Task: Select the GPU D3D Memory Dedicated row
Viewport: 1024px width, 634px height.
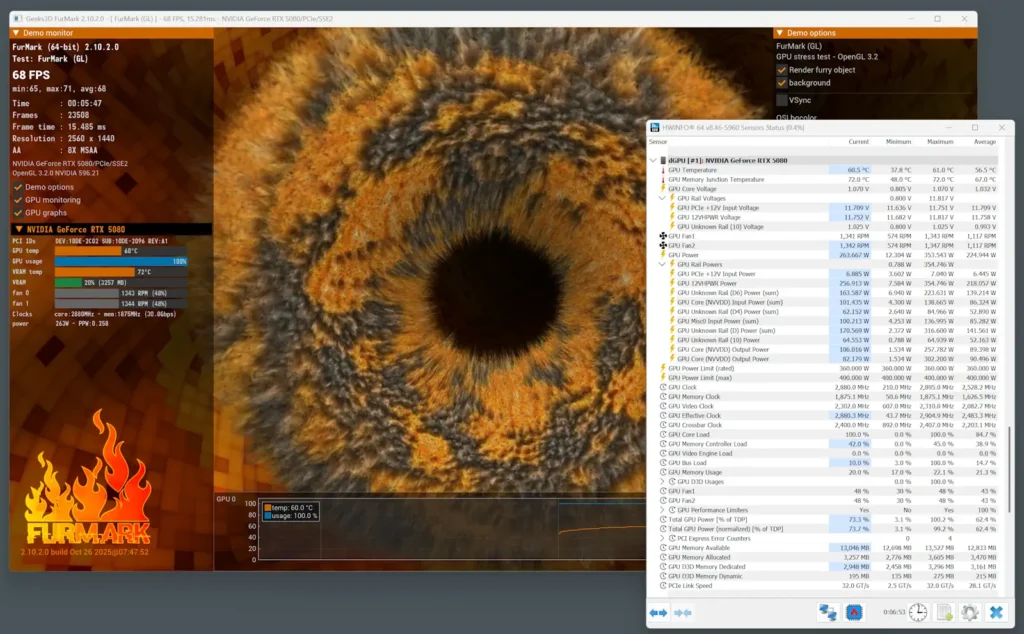Action: [828, 567]
